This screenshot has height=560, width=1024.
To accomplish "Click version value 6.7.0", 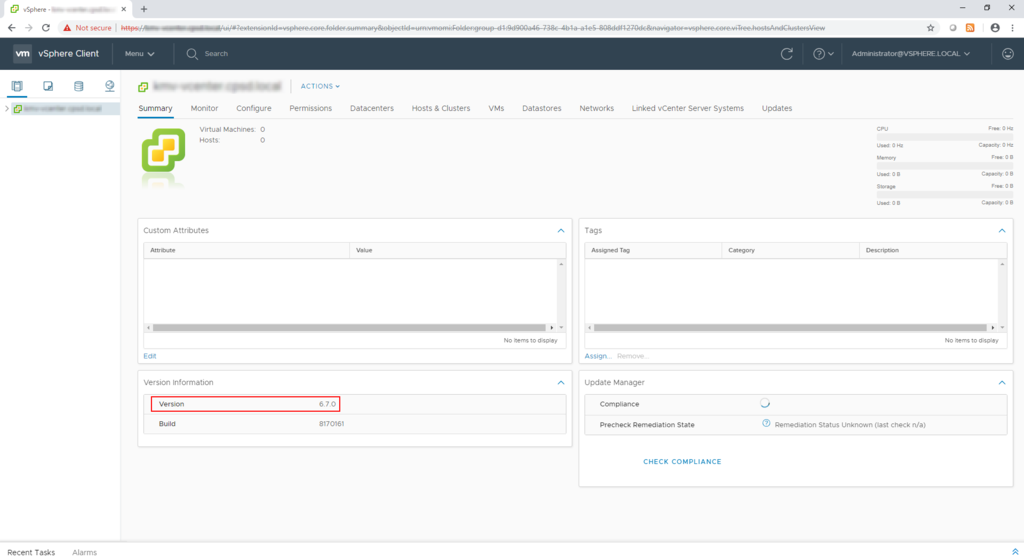I will click(327, 404).
